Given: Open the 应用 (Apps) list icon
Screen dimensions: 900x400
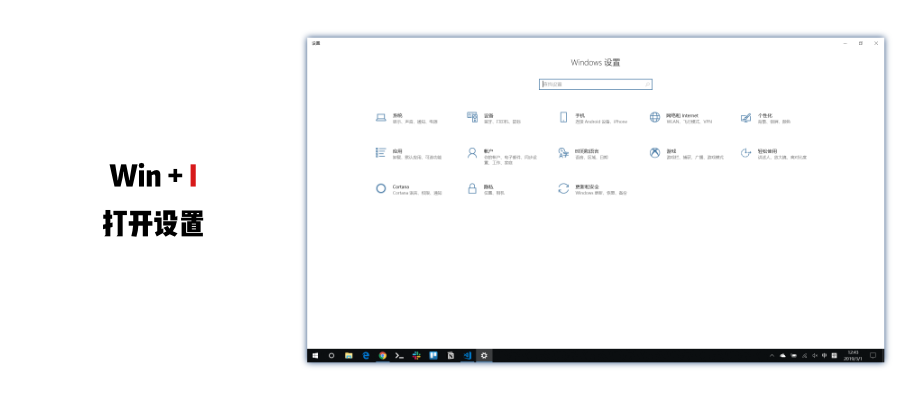Looking at the screenshot, I should pos(381,153).
